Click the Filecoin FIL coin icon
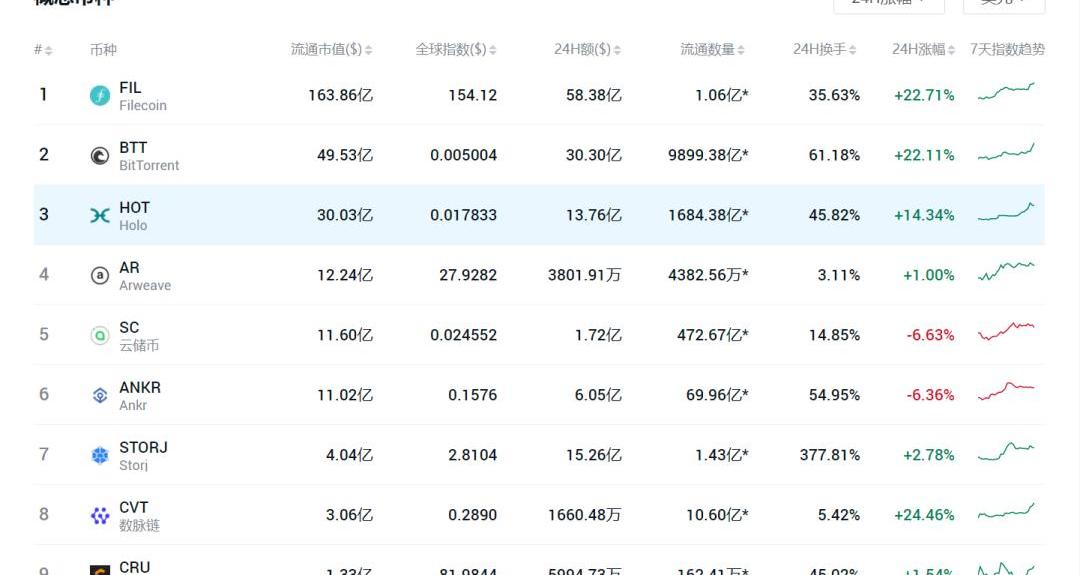The width and height of the screenshot is (1080, 575). point(100,96)
